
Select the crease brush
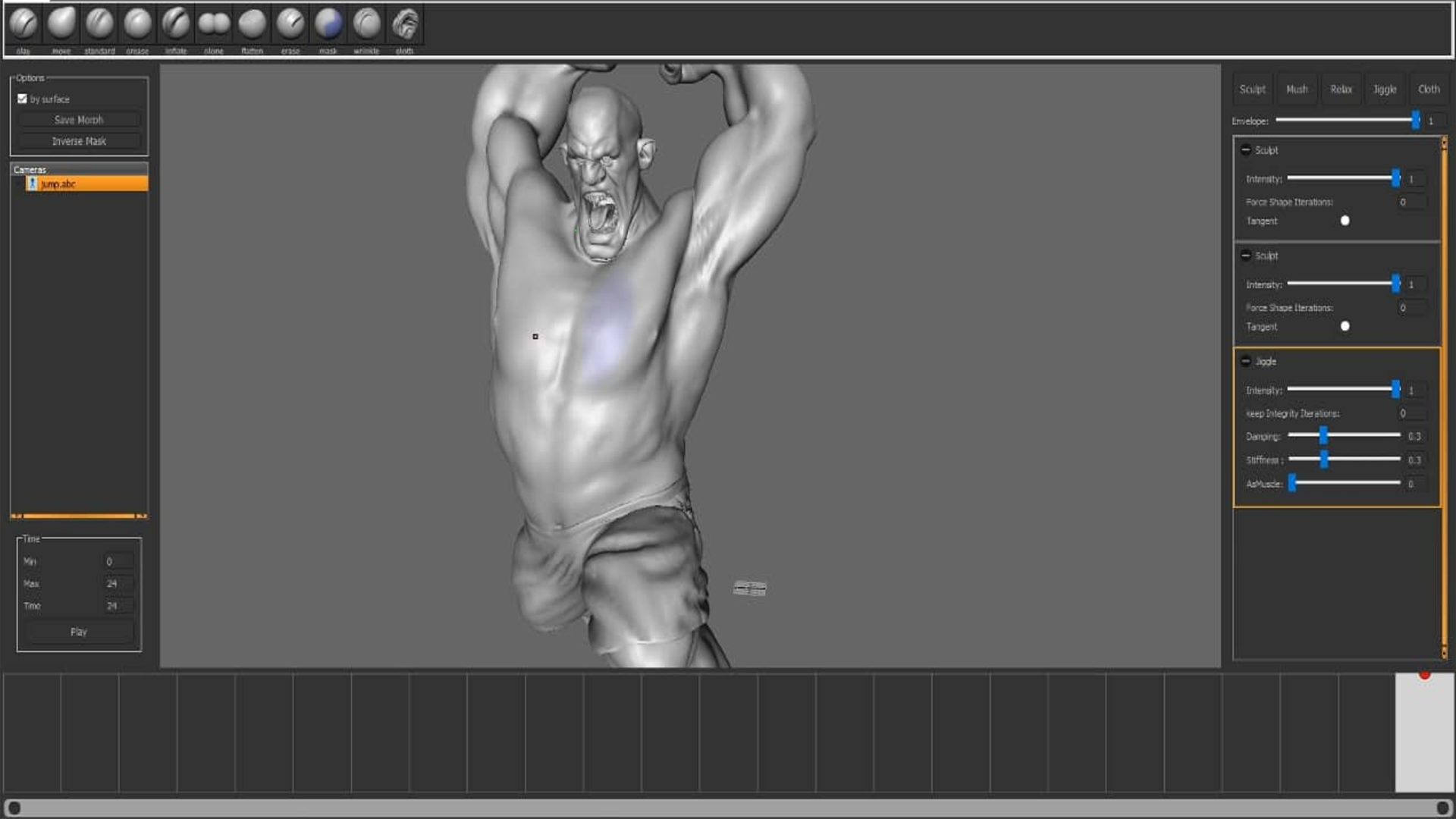(137, 24)
